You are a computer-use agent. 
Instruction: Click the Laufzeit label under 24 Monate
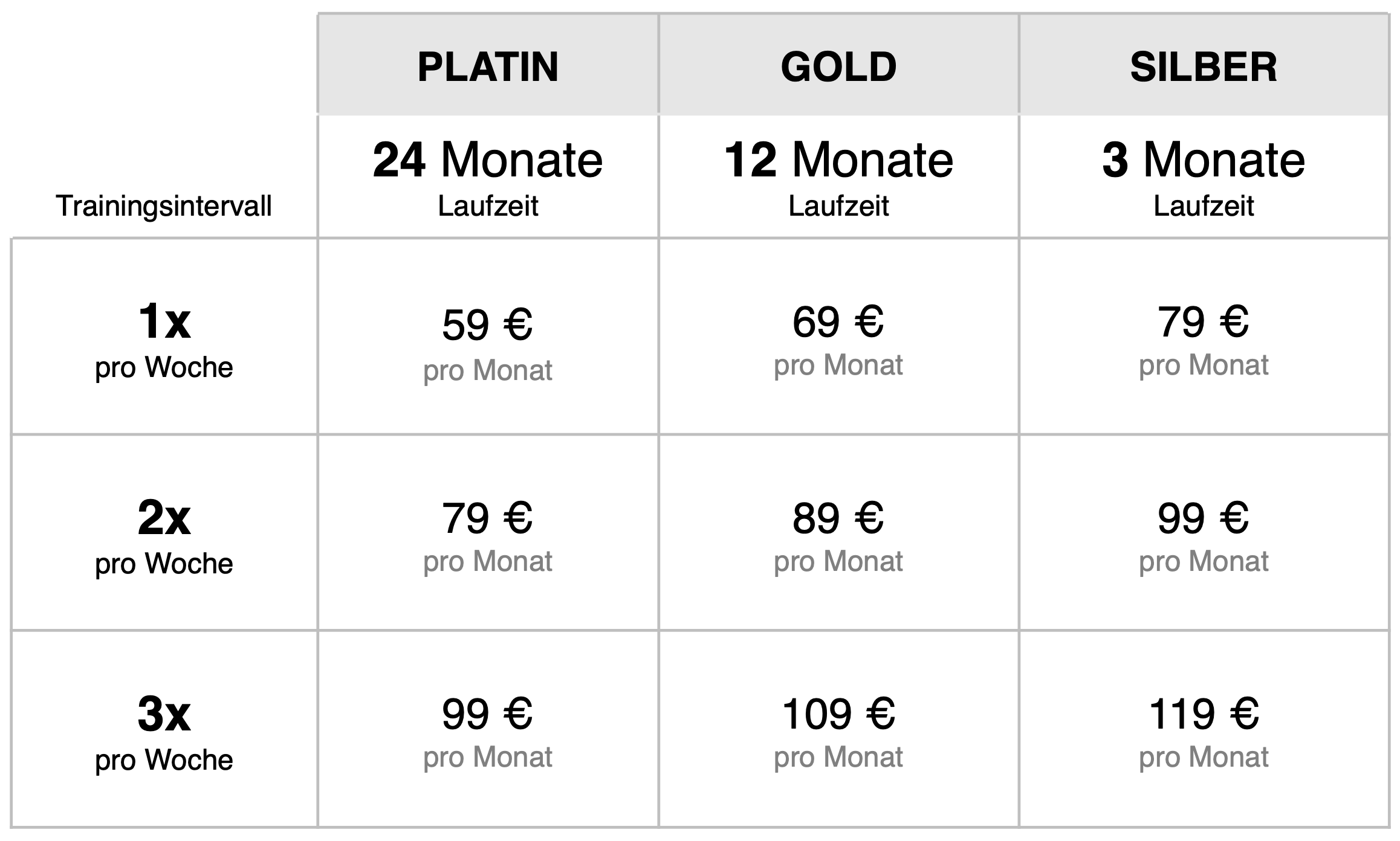488,206
